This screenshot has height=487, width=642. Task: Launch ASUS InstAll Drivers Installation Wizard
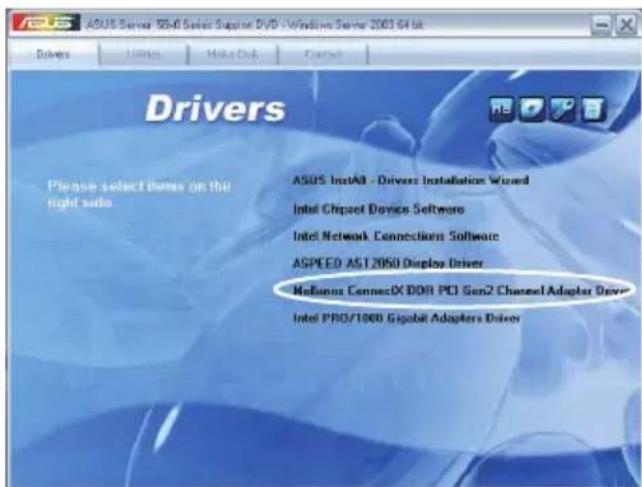411,180
